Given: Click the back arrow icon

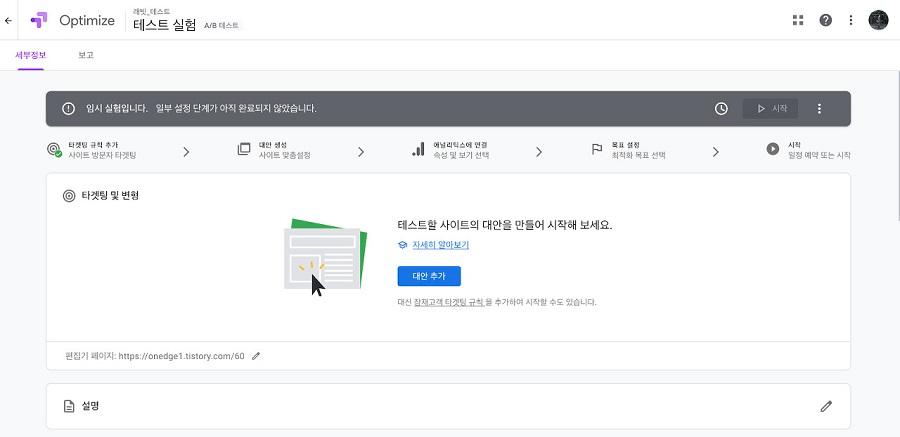Looking at the screenshot, I should pos(8,21).
